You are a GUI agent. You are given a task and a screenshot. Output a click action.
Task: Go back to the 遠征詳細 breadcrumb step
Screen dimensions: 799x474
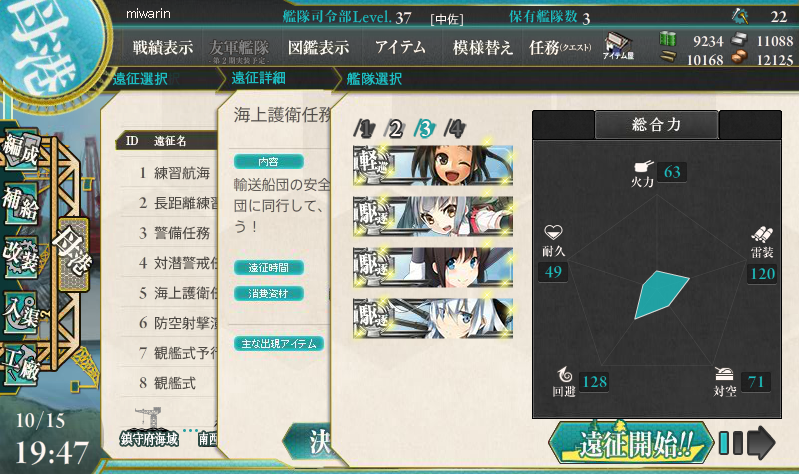[x=258, y=78]
